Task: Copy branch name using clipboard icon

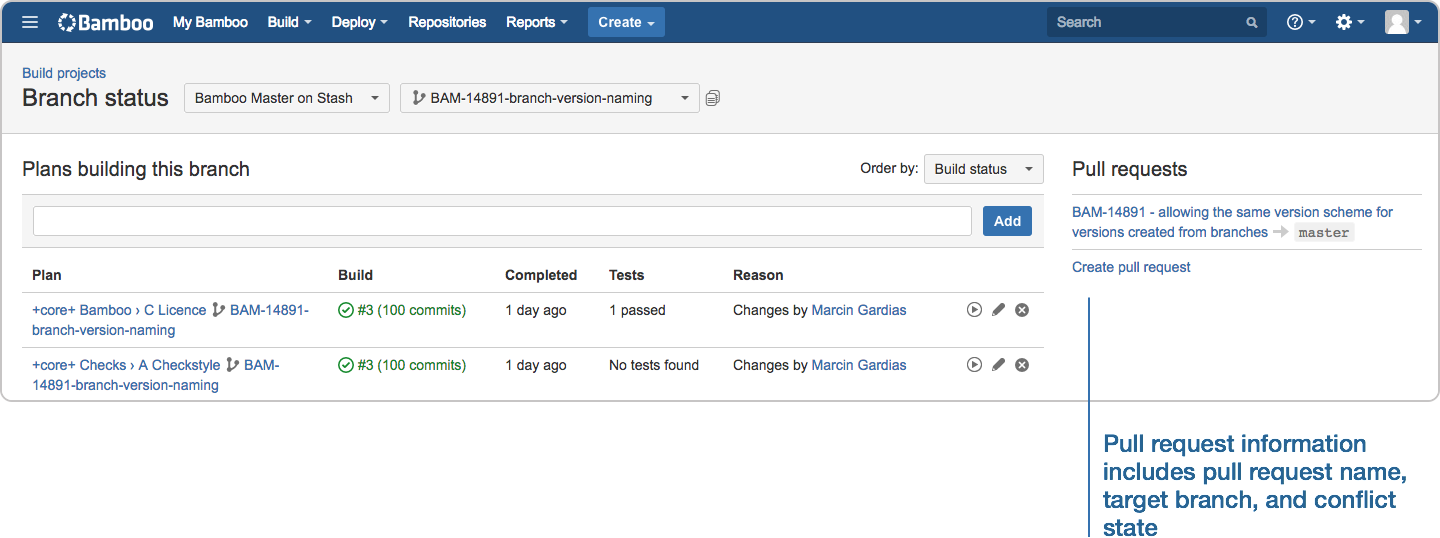Action: (x=713, y=98)
